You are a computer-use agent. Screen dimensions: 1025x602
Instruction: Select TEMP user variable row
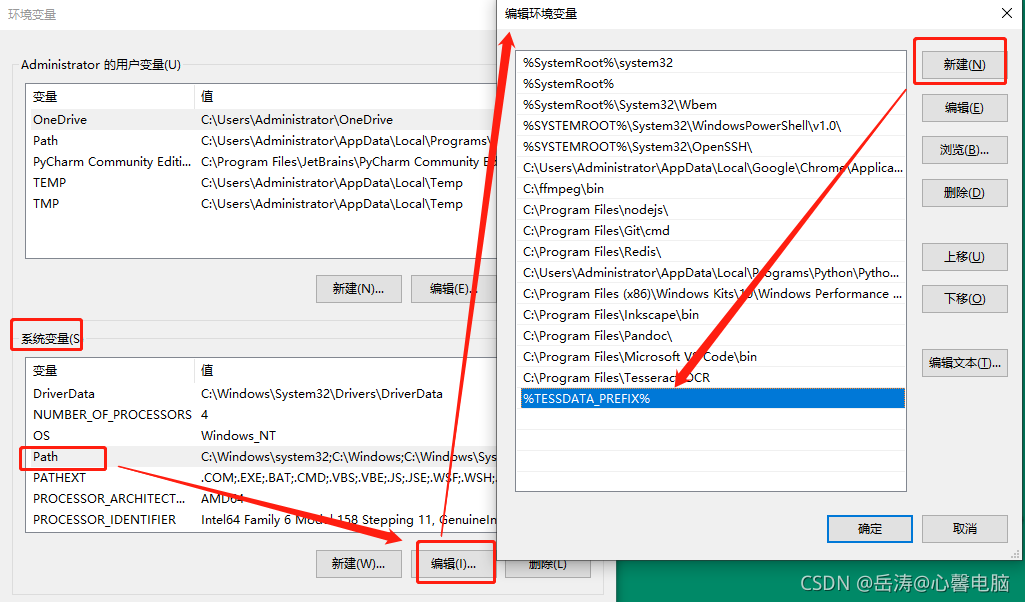[x=261, y=182]
